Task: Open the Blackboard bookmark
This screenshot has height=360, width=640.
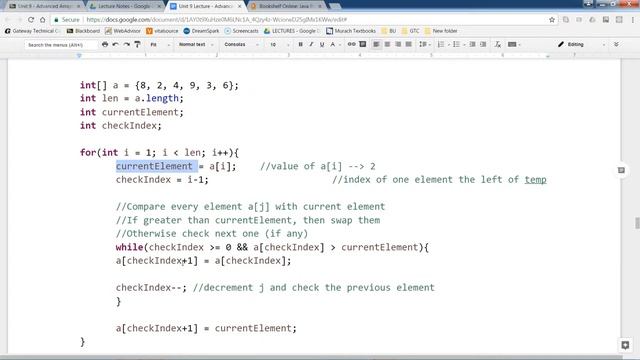Action: point(83,31)
